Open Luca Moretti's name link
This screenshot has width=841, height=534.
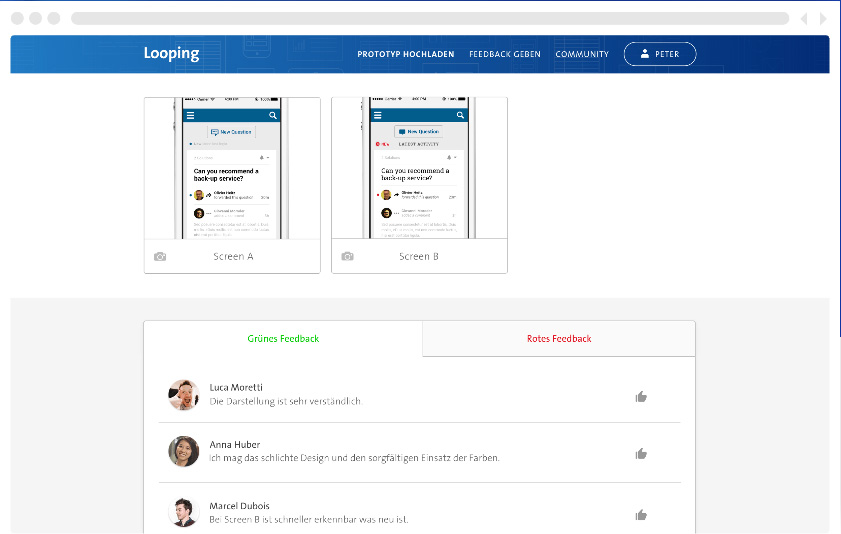point(236,387)
